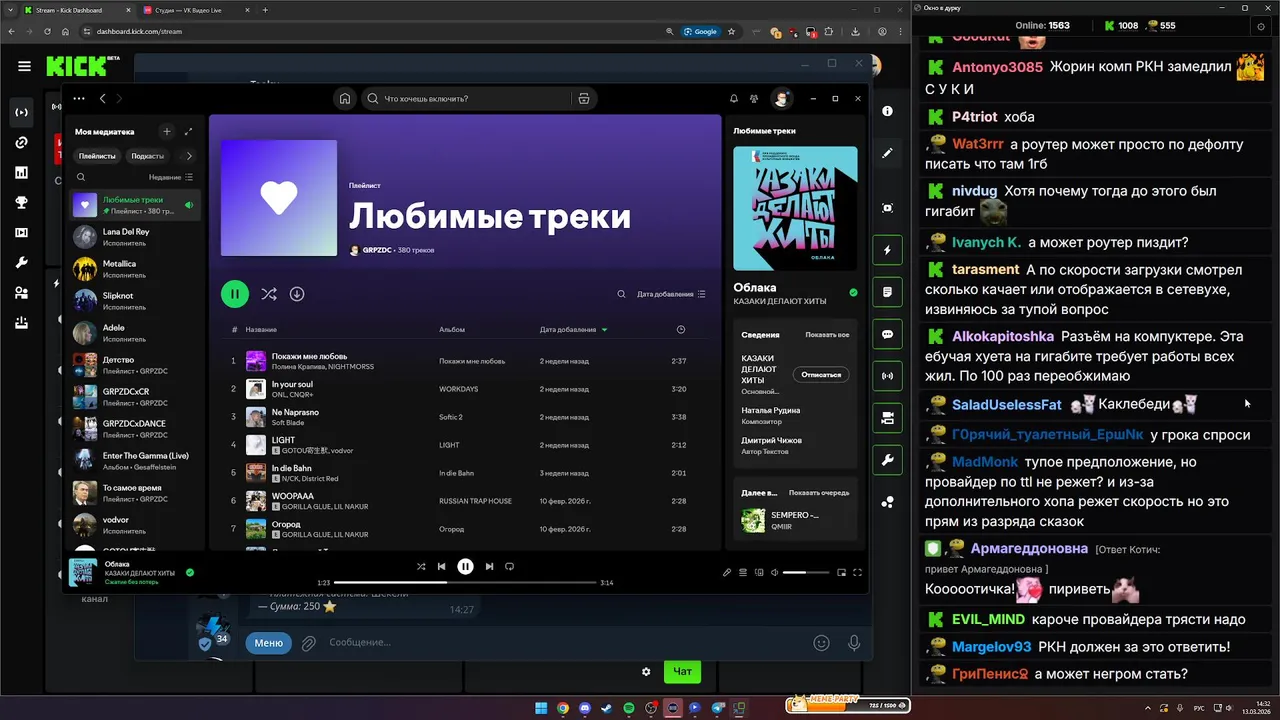Open Spotify user profile avatar
The width and height of the screenshot is (1280, 720).
pos(782,98)
